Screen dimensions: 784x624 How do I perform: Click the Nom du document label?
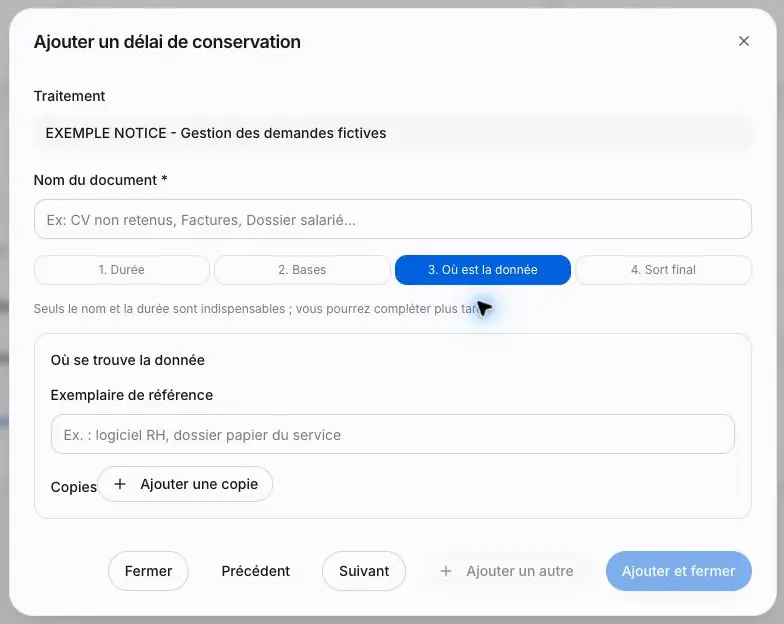pos(100,180)
